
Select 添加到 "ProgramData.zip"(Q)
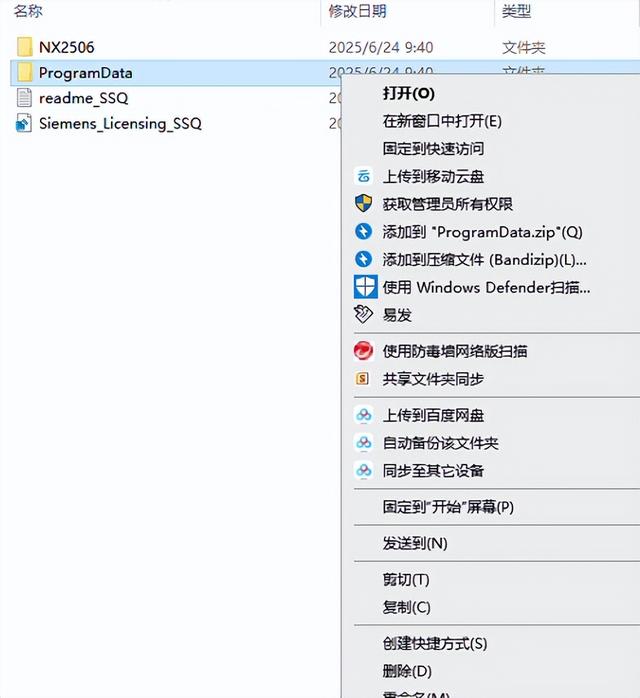click(x=482, y=231)
